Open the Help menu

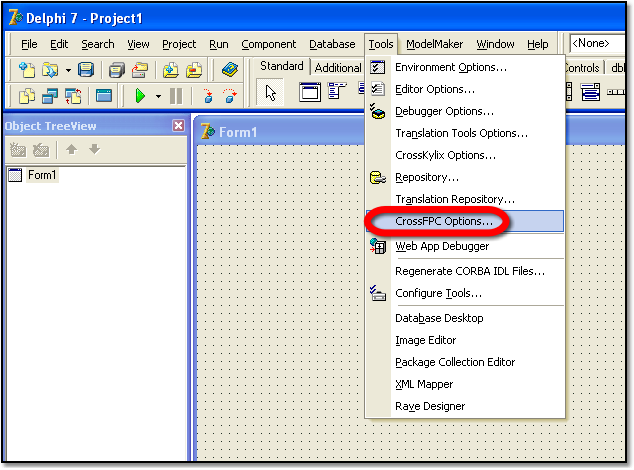click(x=538, y=44)
